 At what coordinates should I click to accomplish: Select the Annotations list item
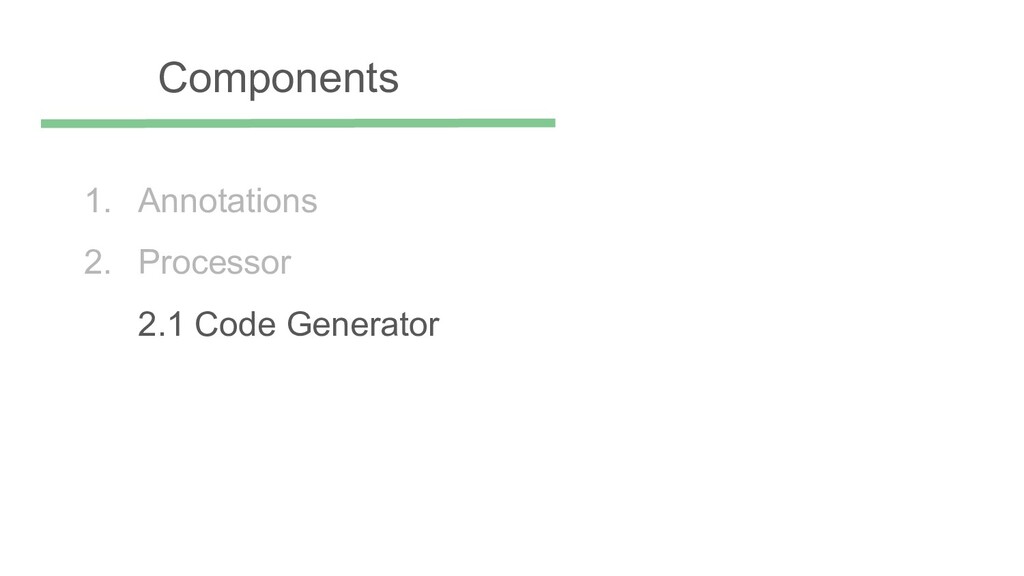click(227, 201)
